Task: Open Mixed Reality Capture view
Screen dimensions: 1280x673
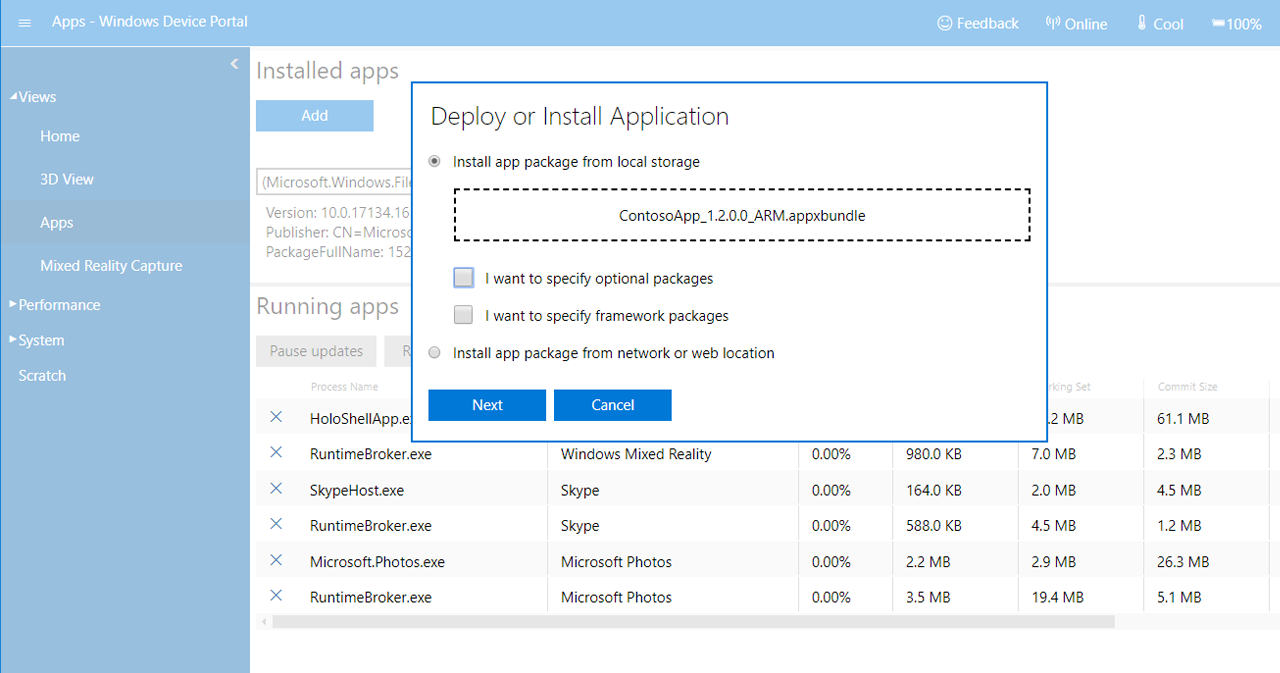Action: [111, 266]
